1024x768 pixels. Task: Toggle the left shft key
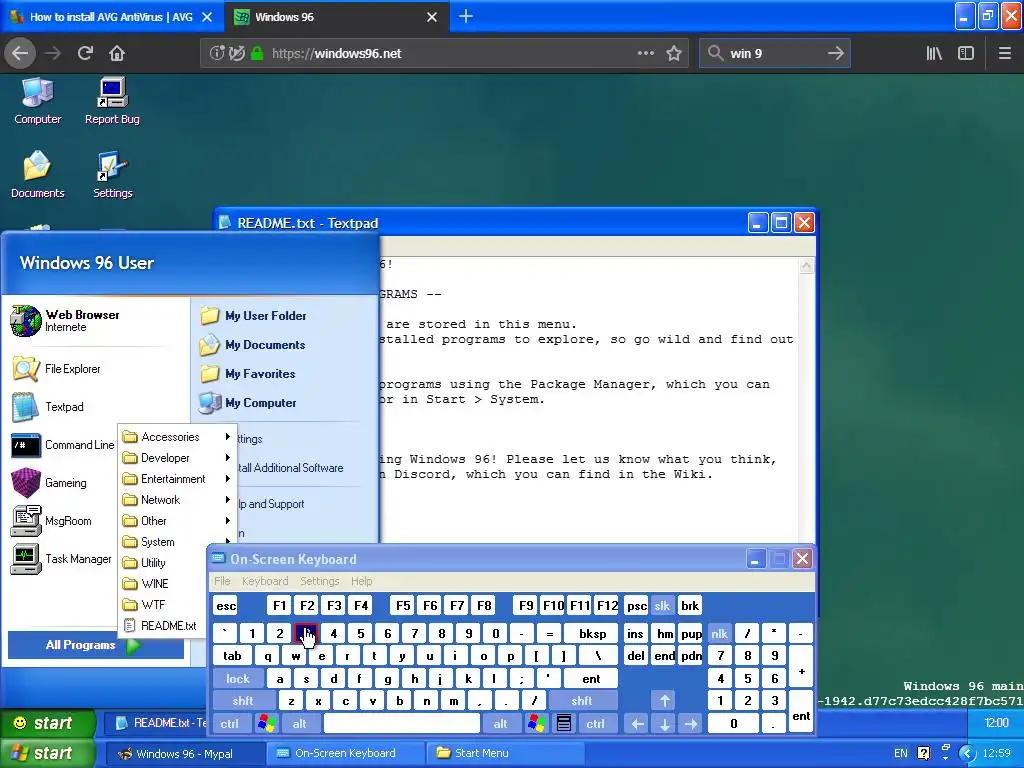point(243,701)
